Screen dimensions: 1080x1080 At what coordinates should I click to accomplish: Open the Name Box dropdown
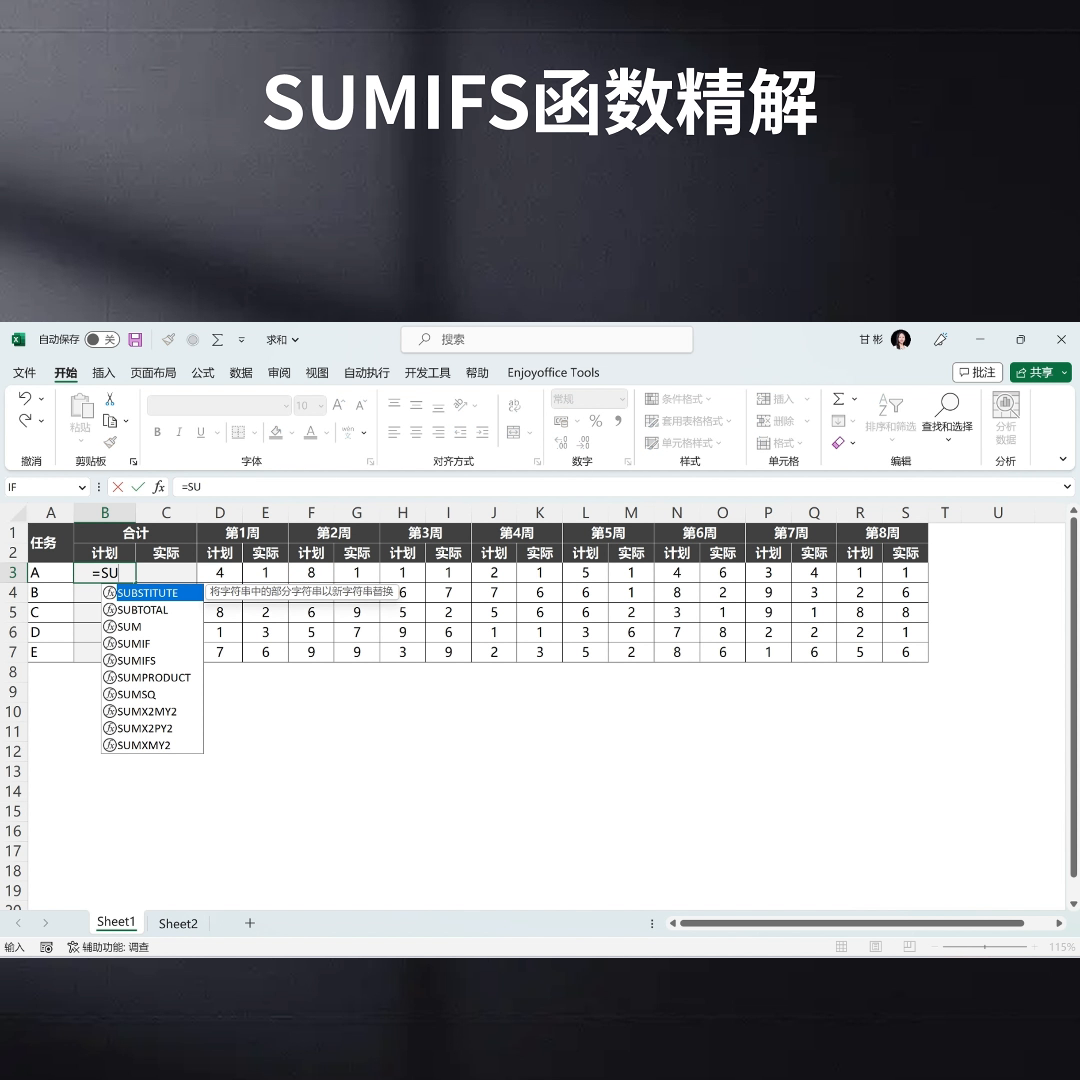click(x=83, y=488)
